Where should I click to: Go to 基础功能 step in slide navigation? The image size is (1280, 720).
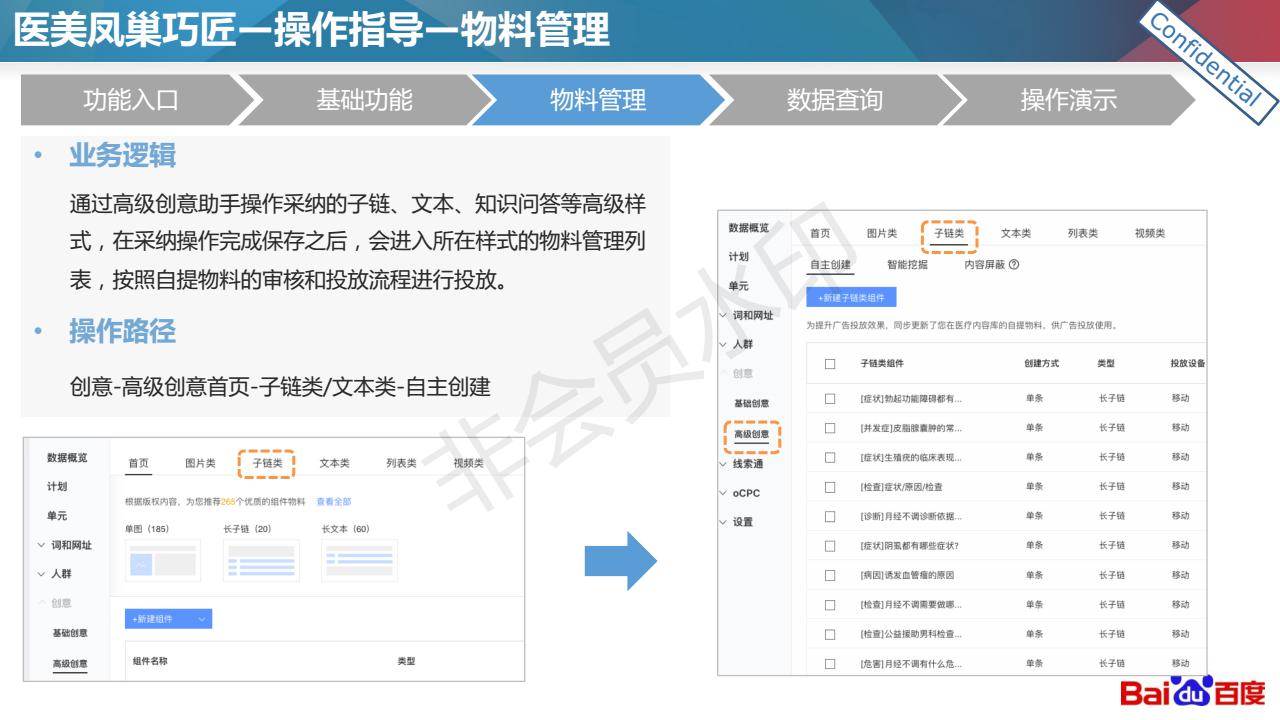tap(364, 100)
